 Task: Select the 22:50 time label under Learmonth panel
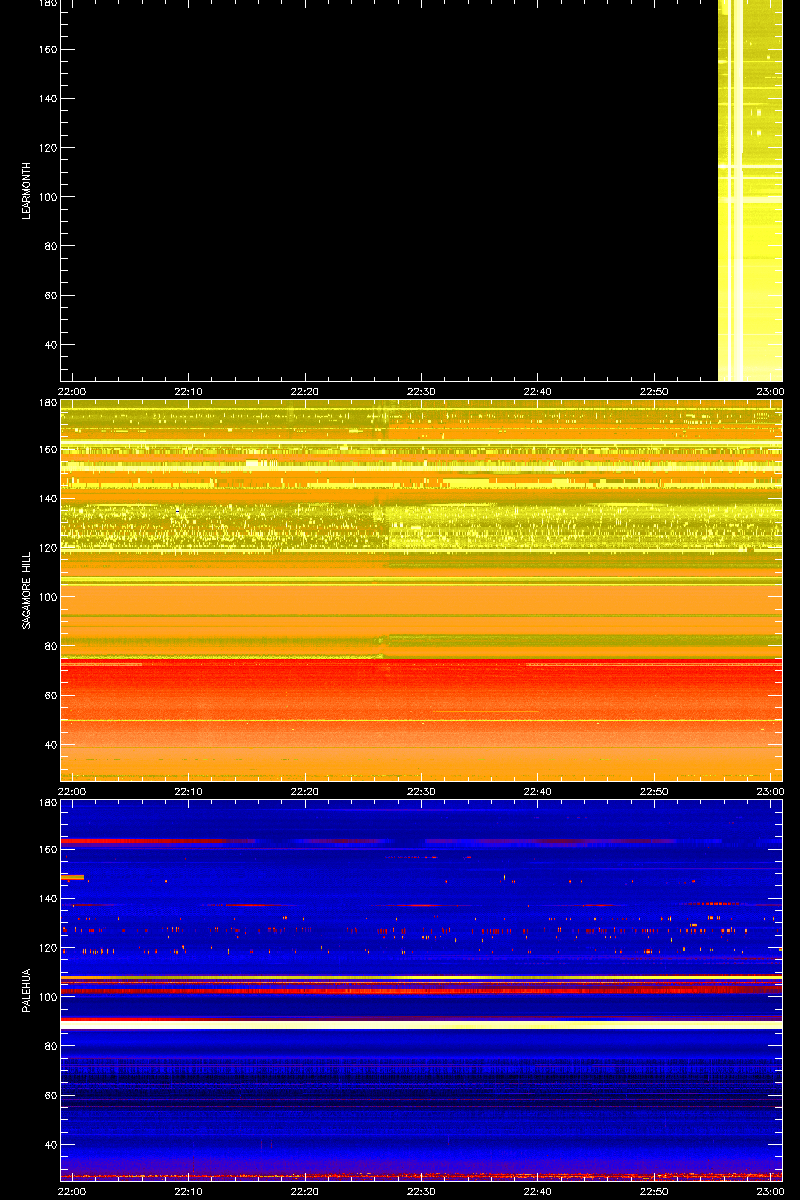point(654,391)
